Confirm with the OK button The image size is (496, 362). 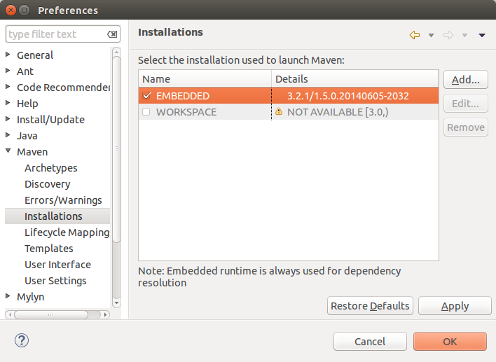[x=450, y=341]
